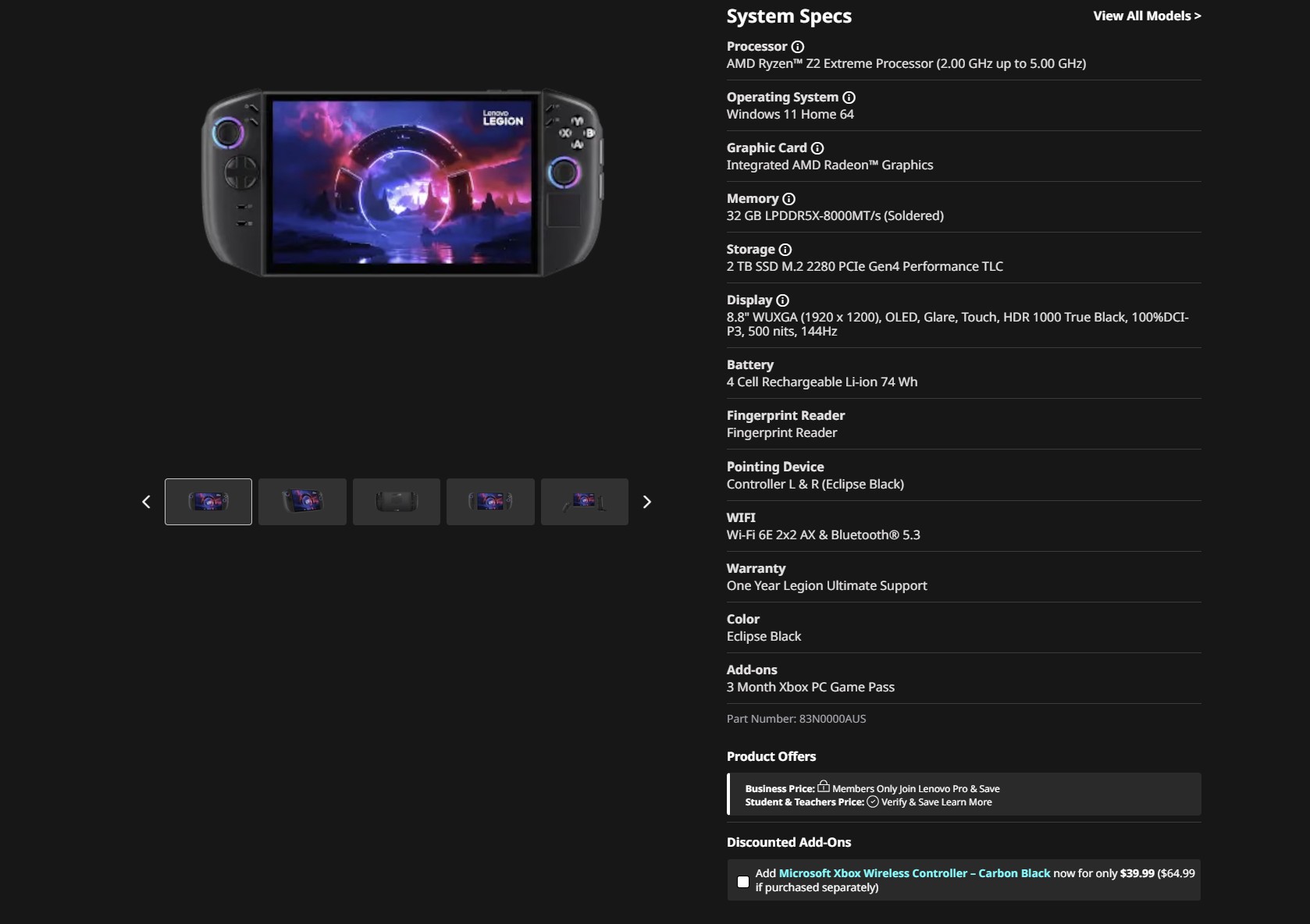Screen dimensions: 1310x924
Task: Click the lock icon beside Business Price
Action: [x=824, y=787]
